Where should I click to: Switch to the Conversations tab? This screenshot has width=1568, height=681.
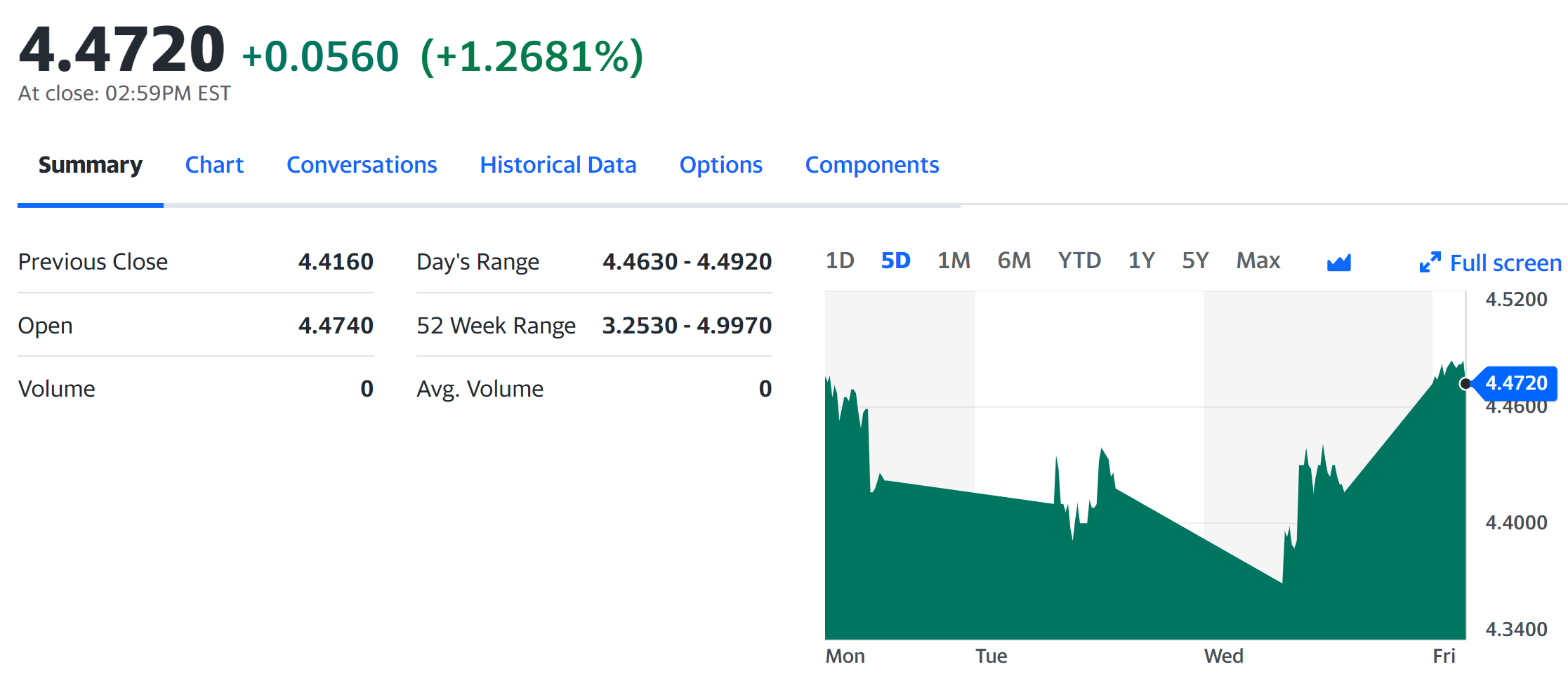pos(362,165)
